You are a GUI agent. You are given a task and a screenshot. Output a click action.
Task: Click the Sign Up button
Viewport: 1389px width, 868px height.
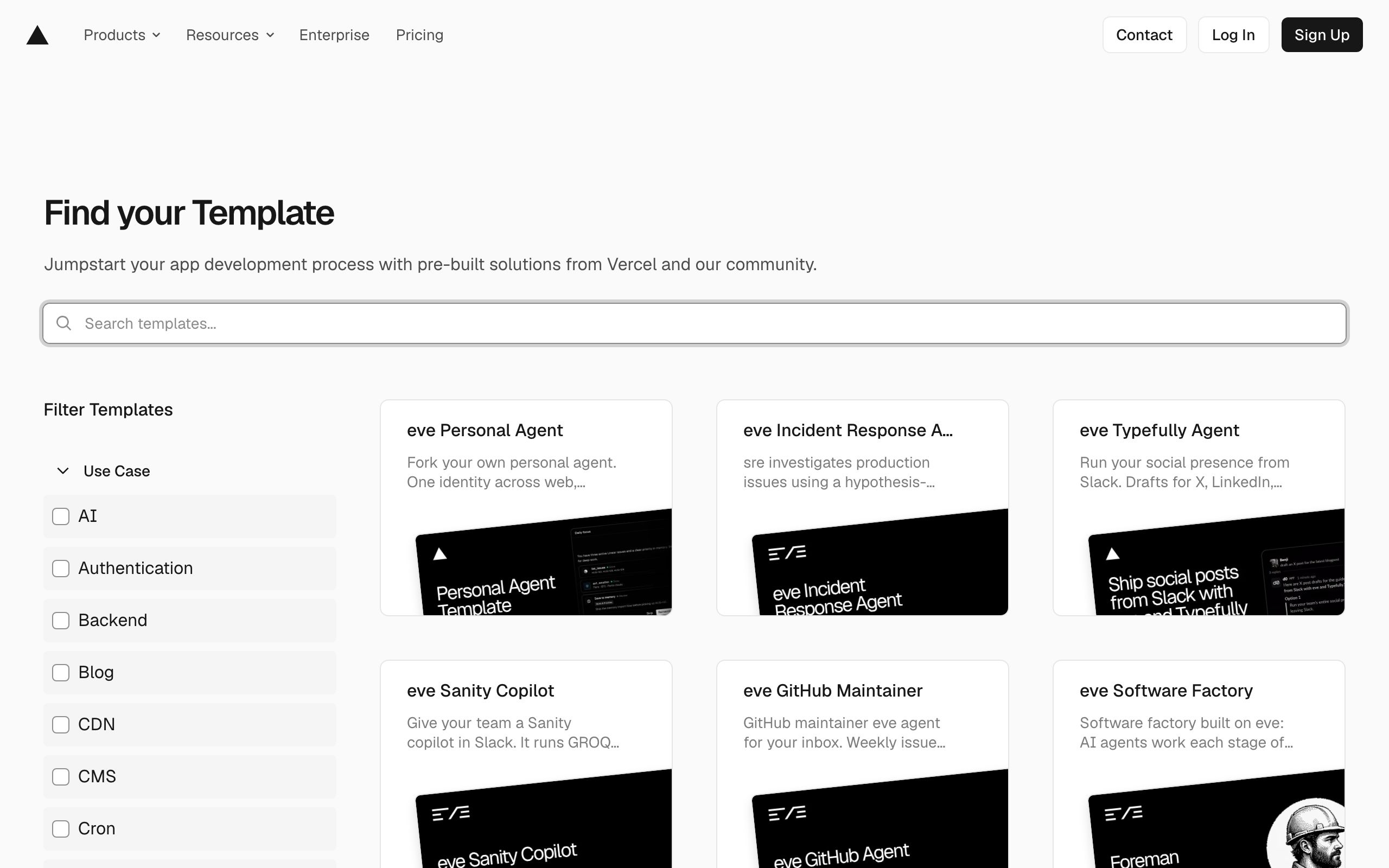coord(1321,35)
